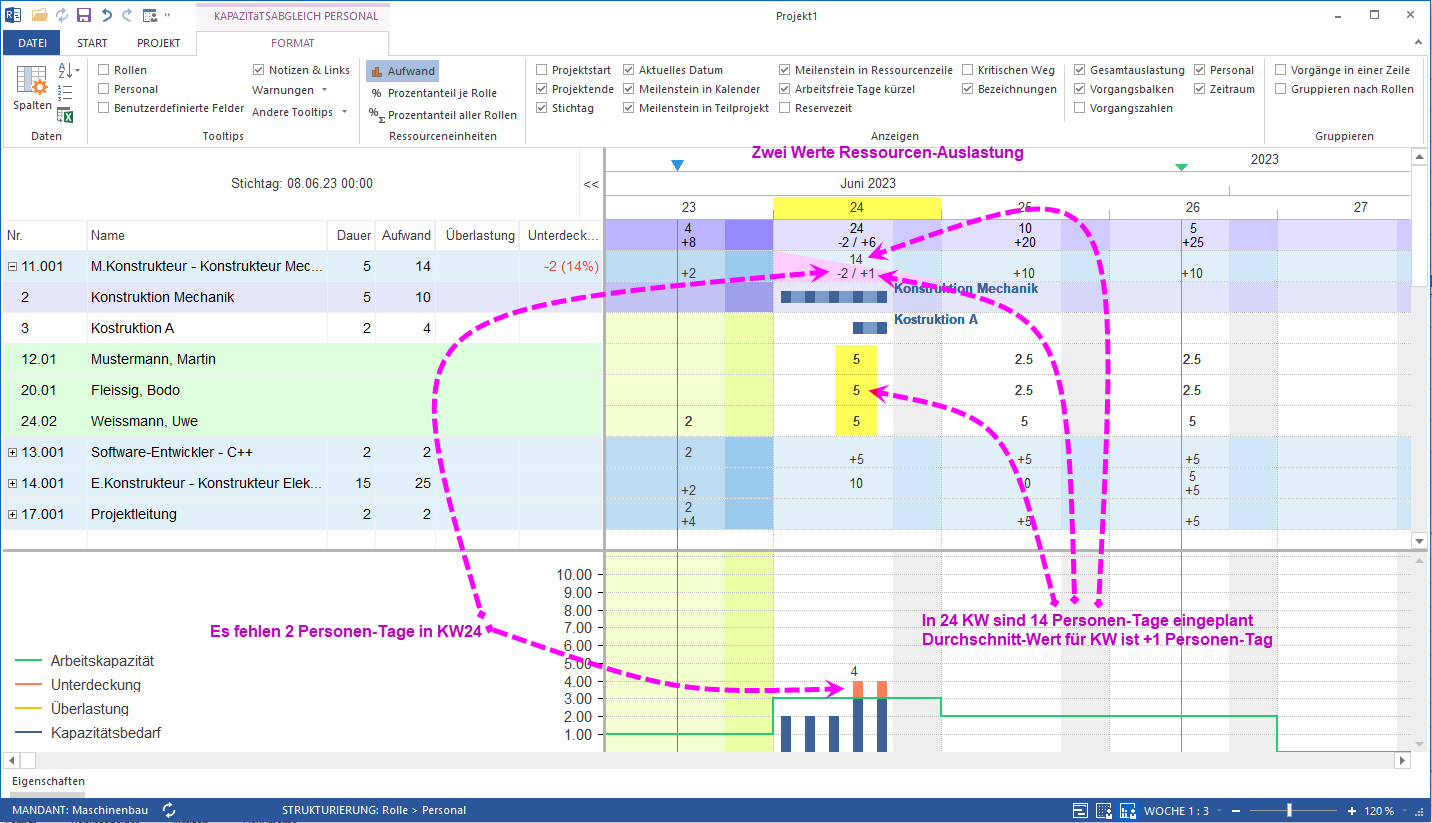Viewport: 1432px width, 823px height.
Task: Open the Warnungen dropdown
Action: tap(290, 90)
